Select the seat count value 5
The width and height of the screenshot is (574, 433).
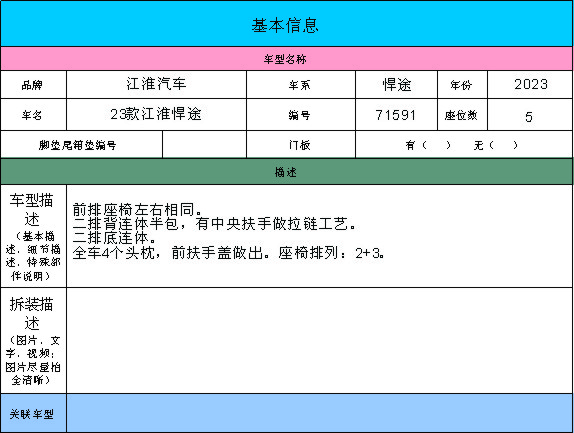pyautogui.click(x=530, y=115)
